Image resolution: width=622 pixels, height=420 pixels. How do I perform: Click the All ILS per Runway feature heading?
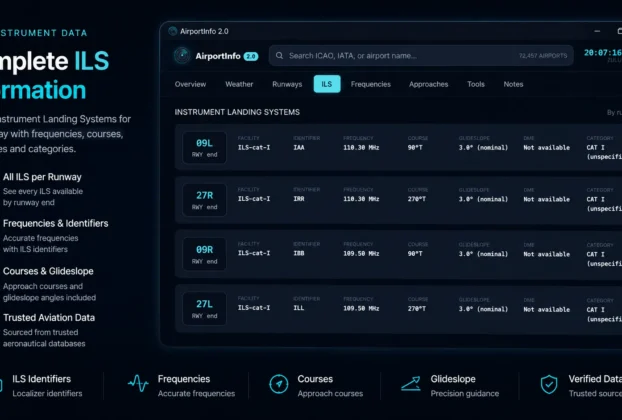click(x=42, y=177)
